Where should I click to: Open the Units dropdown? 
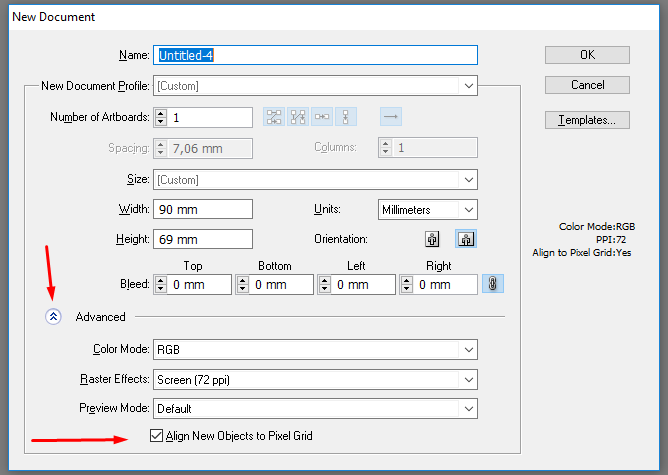[x=468, y=210]
